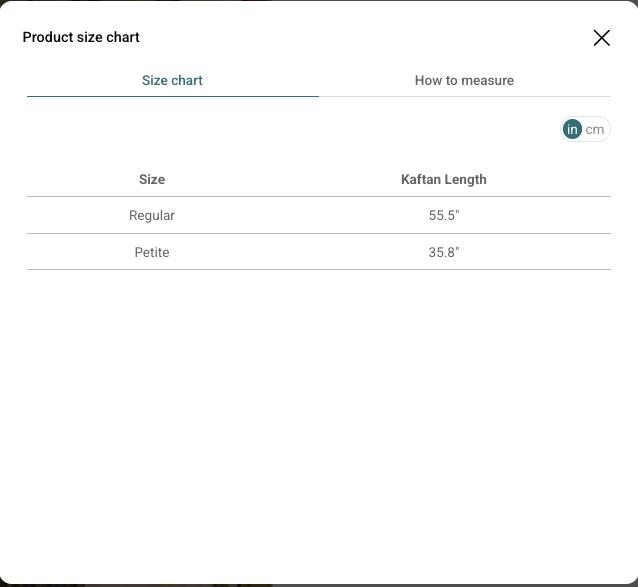Open the How to measure tab

tap(464, 80)
